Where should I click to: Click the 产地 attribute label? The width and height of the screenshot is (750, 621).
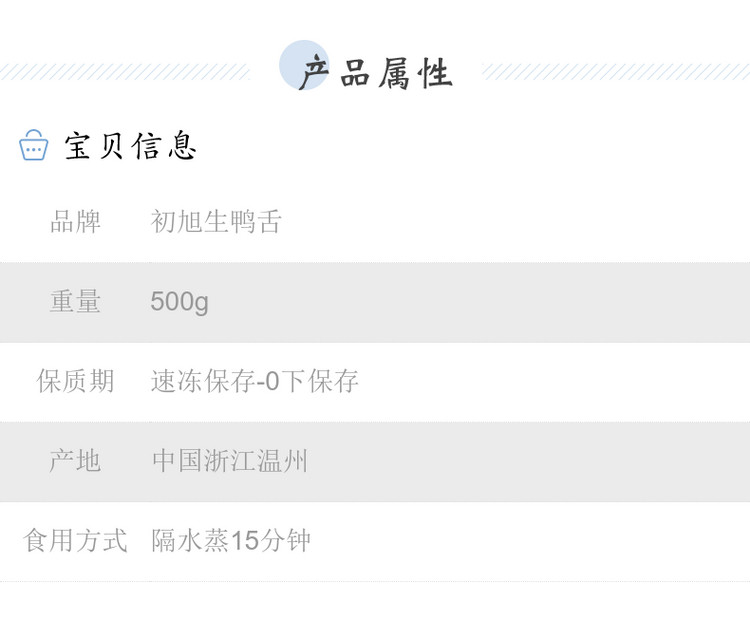76,461
